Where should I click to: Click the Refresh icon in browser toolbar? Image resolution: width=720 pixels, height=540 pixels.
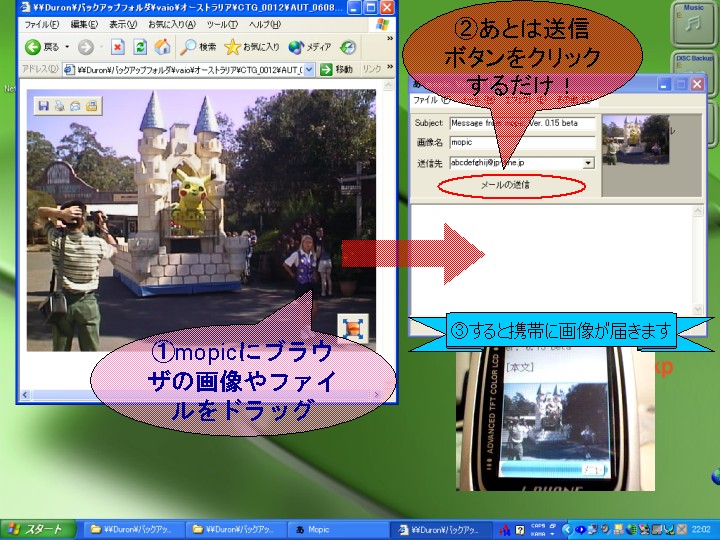tap(139, 47)
